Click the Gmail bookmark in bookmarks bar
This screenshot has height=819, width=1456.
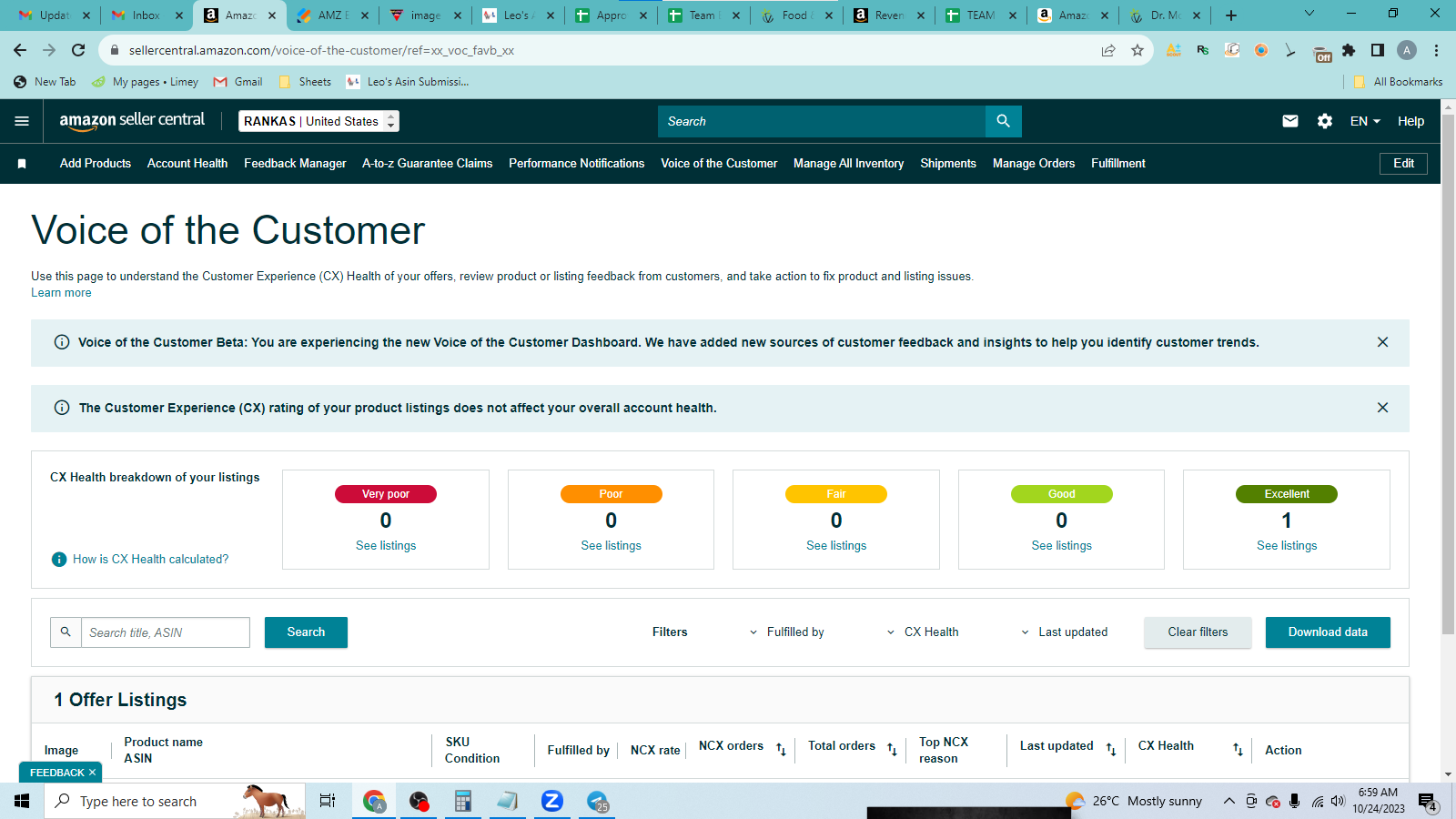pyautogui.click(x=238, y=82)
